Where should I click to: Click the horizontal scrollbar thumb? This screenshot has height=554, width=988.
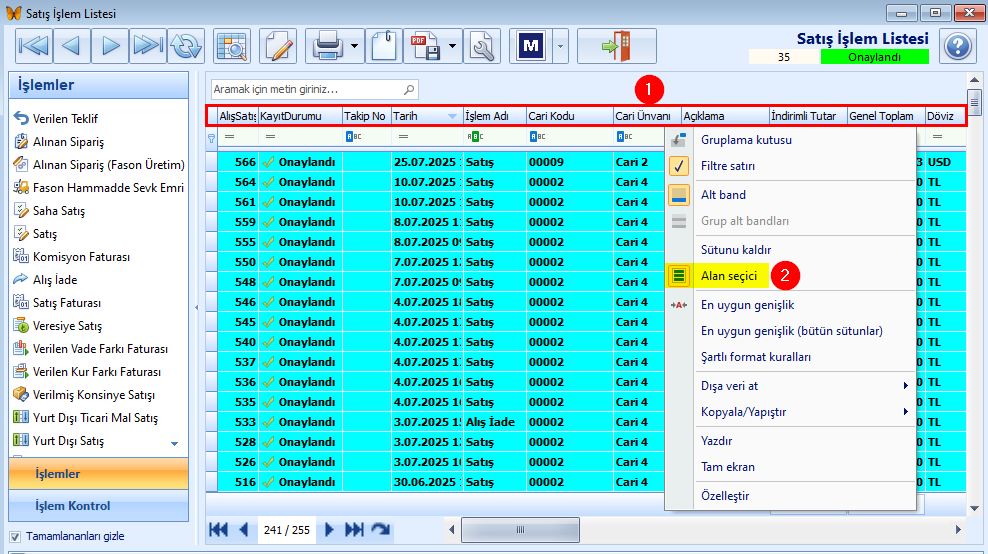[519, 530]
